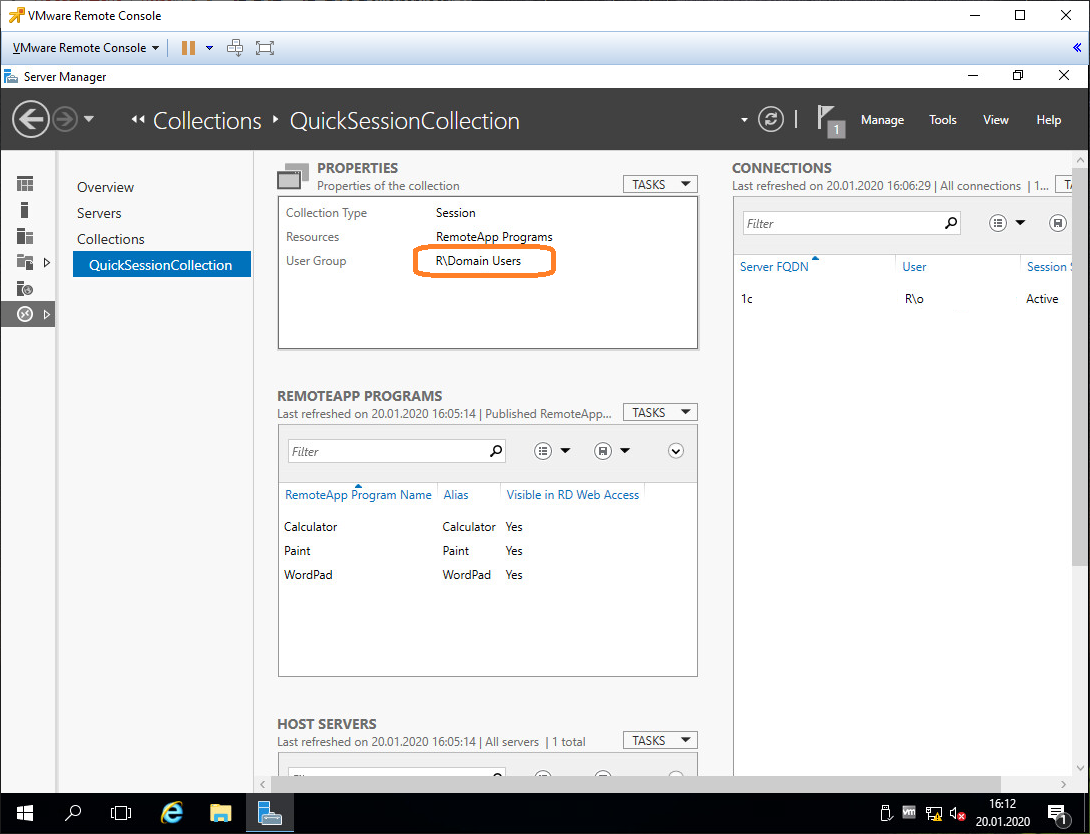The image size is (1090, 834).
Task: Select the active connection row for 1c
Action: 904,299
